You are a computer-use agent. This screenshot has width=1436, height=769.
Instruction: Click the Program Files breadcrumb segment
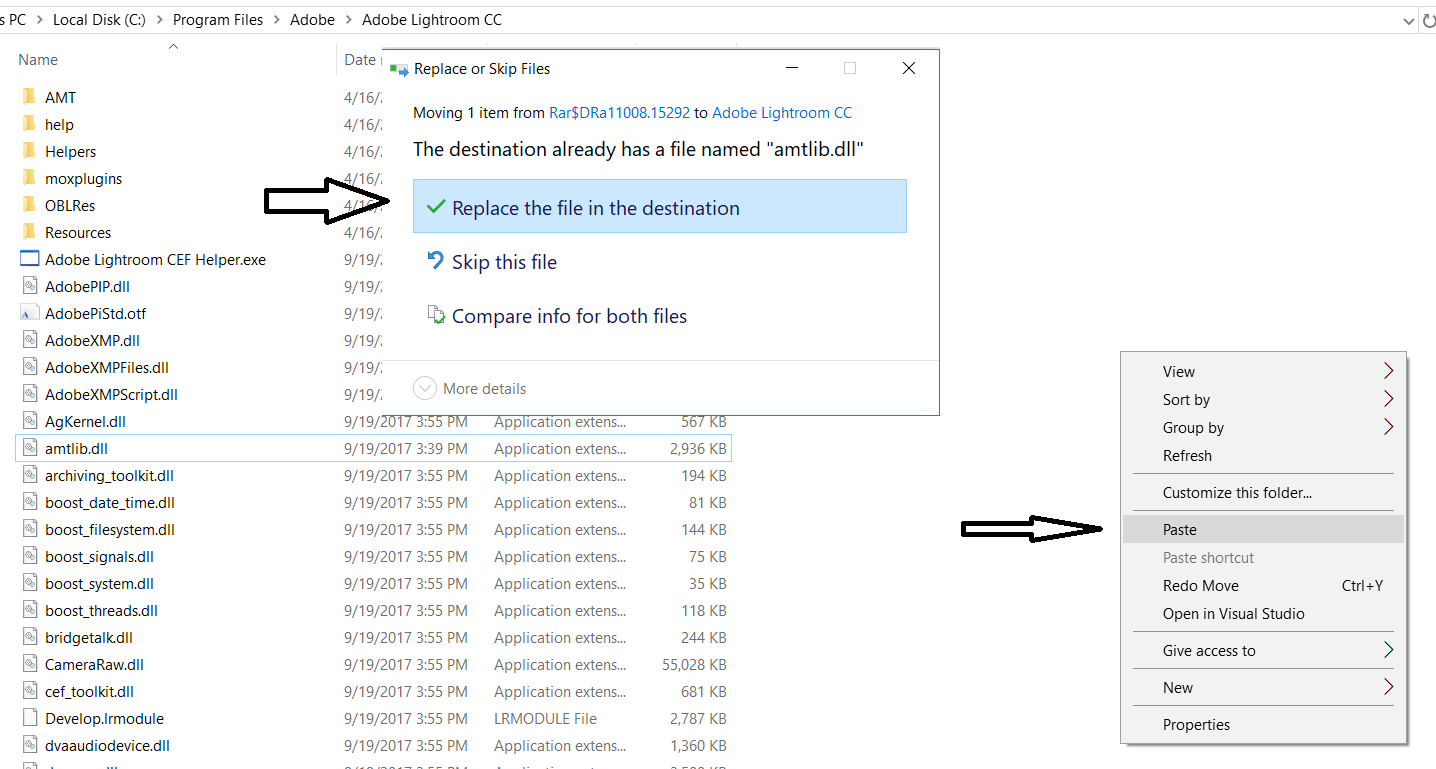218,20
